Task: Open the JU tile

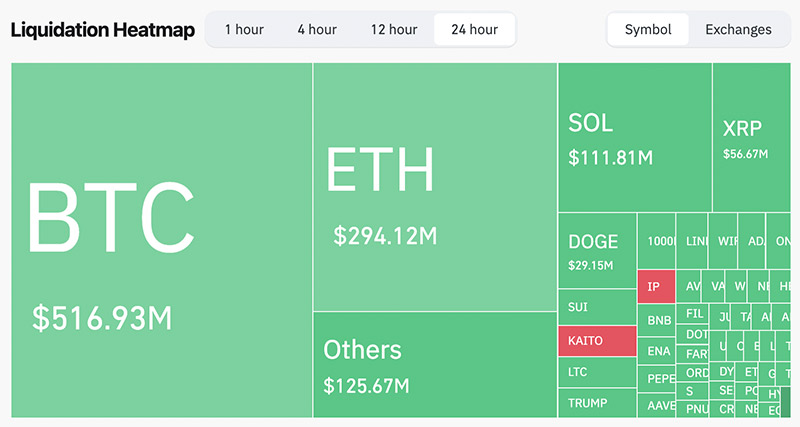Action: [x=720, y=317]
